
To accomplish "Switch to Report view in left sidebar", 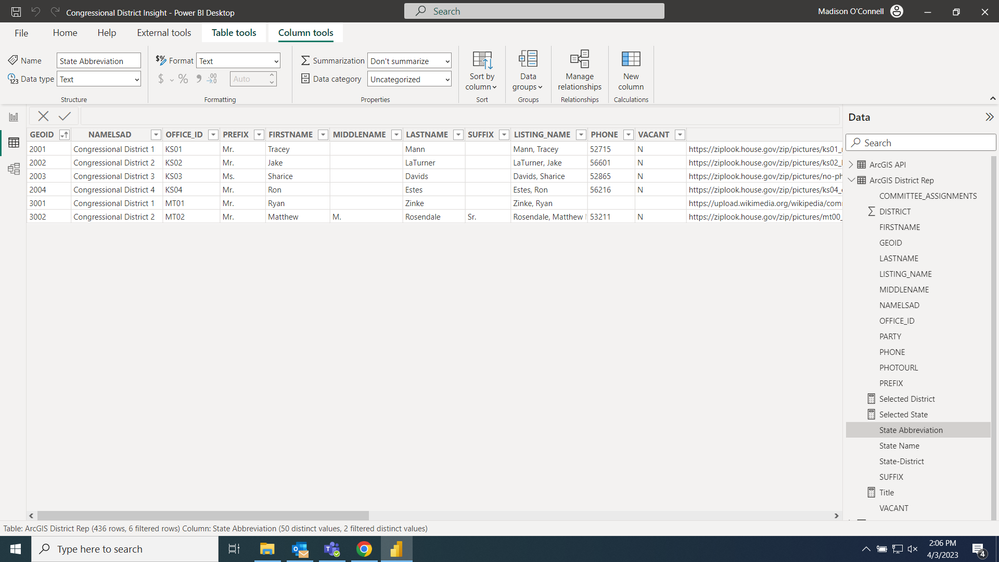I will point(13,117).
